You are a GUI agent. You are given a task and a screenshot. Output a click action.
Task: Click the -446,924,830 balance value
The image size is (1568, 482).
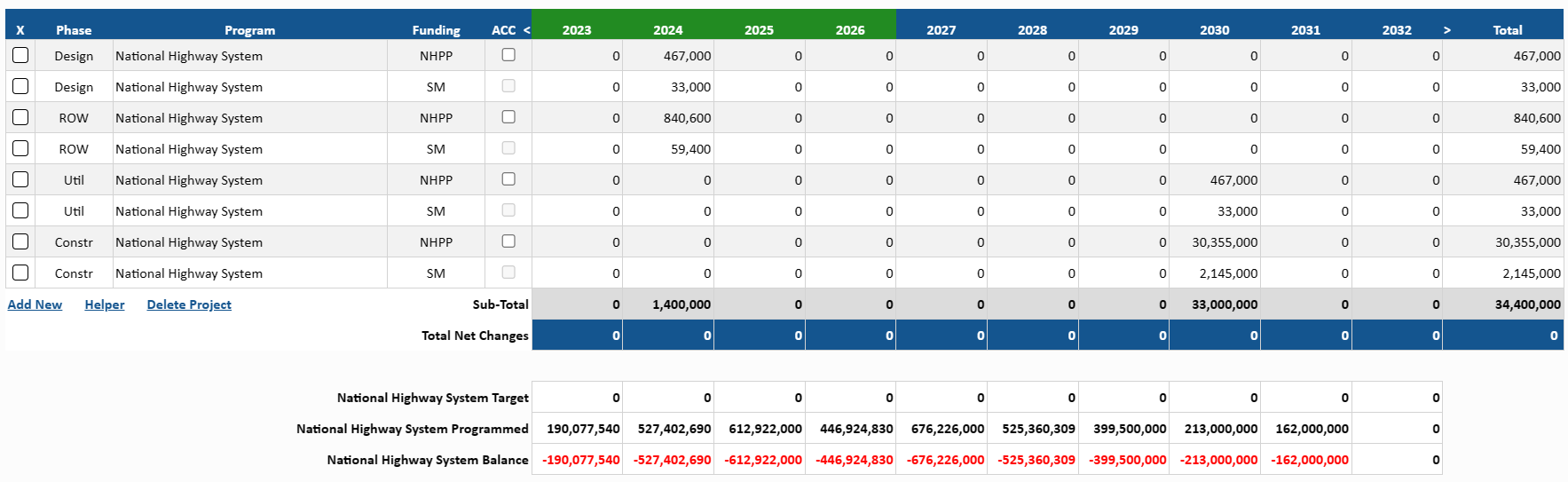[x=855, y=460]
